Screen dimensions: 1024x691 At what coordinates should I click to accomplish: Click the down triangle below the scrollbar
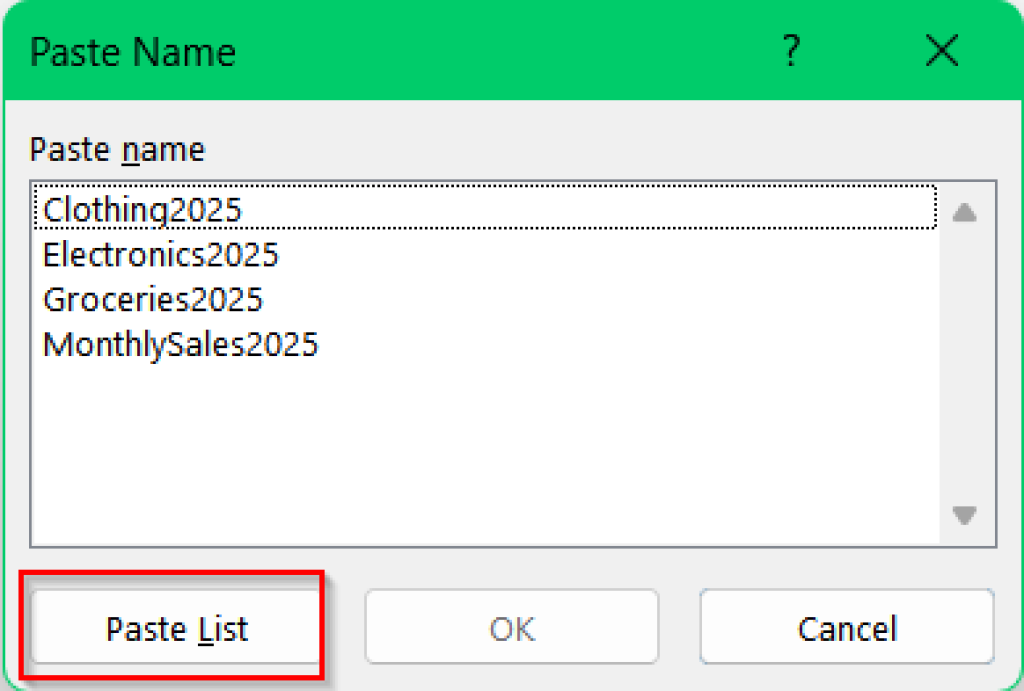(964, 516)
